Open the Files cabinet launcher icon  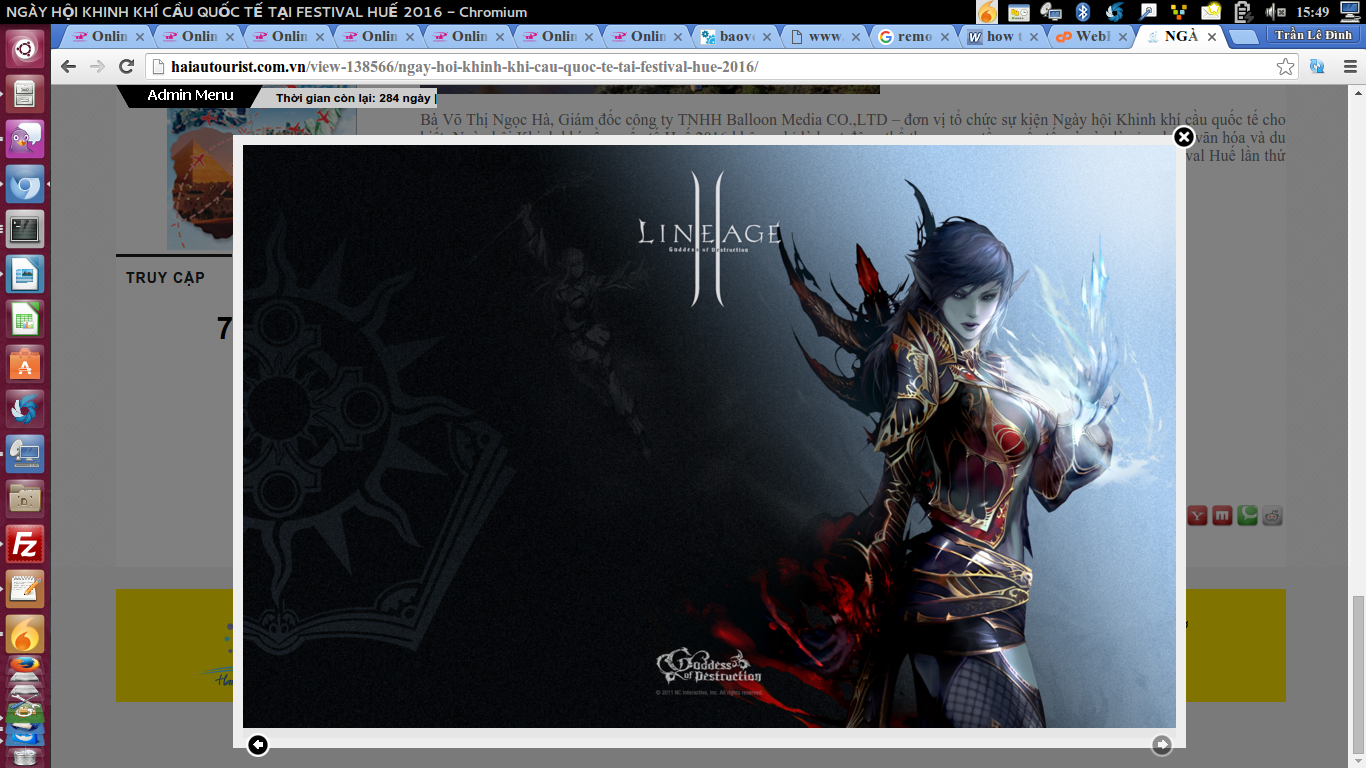point(25,94)
